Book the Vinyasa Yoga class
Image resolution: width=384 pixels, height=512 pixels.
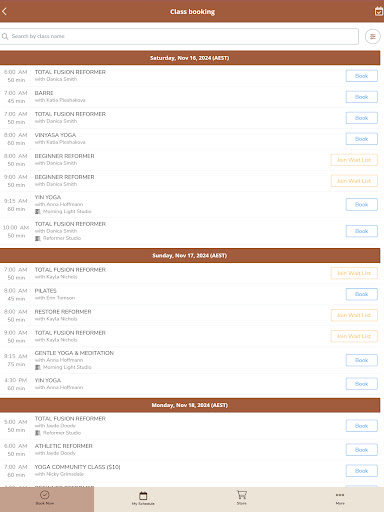click(362, 139)
